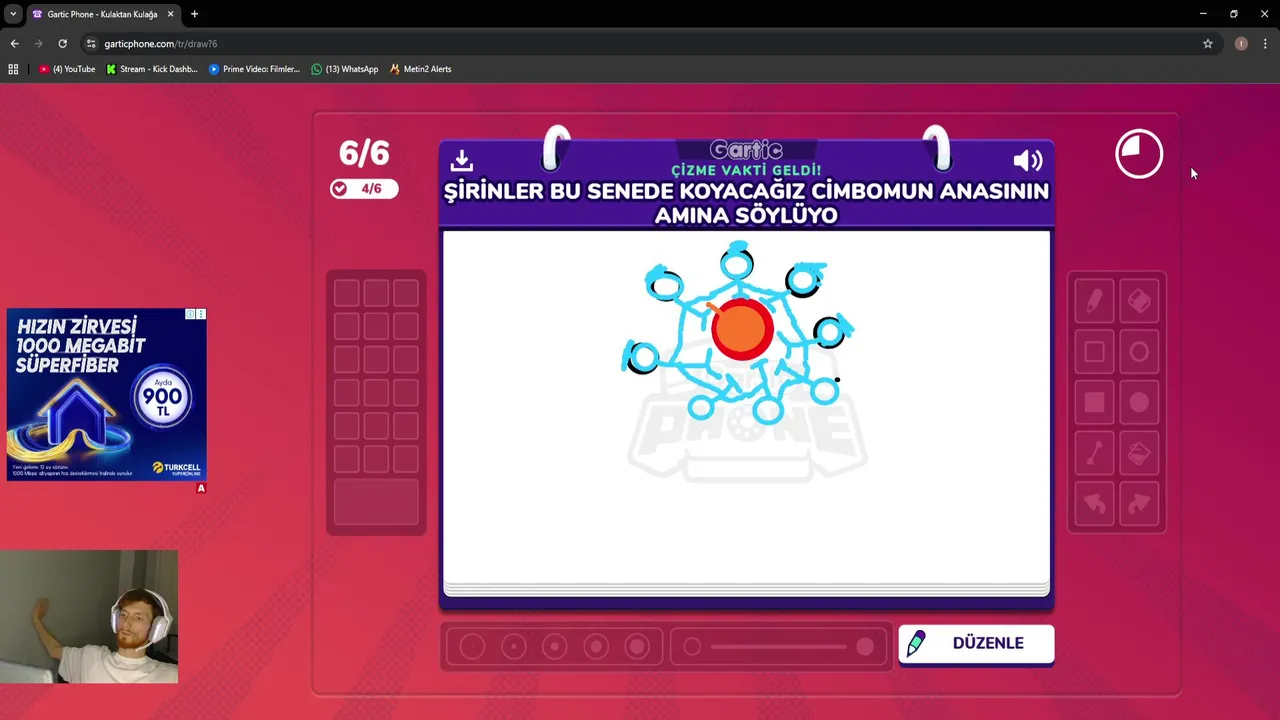Choose the largest brush size circle
Image resolution: width=1280 pixels, height=720 pixels.
click(x=637, y=647)
